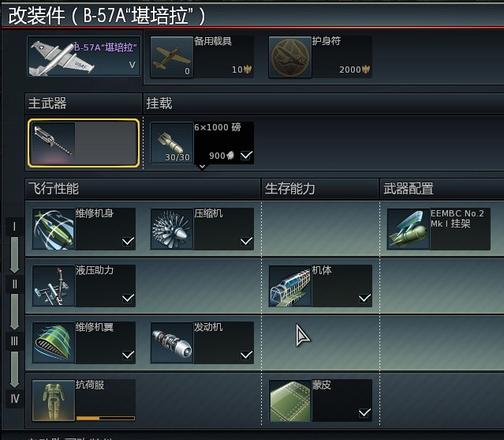Expand the 6×1000 磅 loadout dropdown arrow
Screen dimensions: 504x440
(x=202, y=166)
